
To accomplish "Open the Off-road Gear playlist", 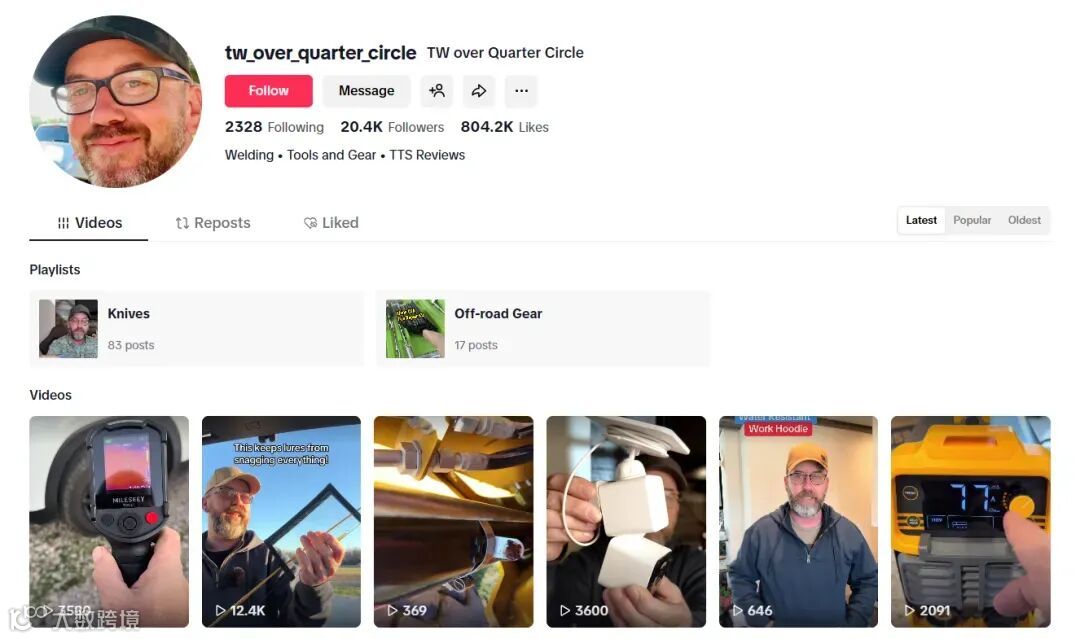I will (x=543, y=328).
